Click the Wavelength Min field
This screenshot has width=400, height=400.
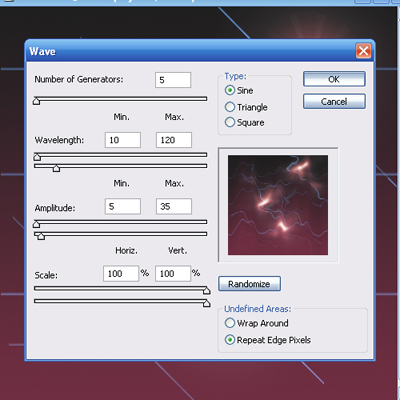[123, 140]
